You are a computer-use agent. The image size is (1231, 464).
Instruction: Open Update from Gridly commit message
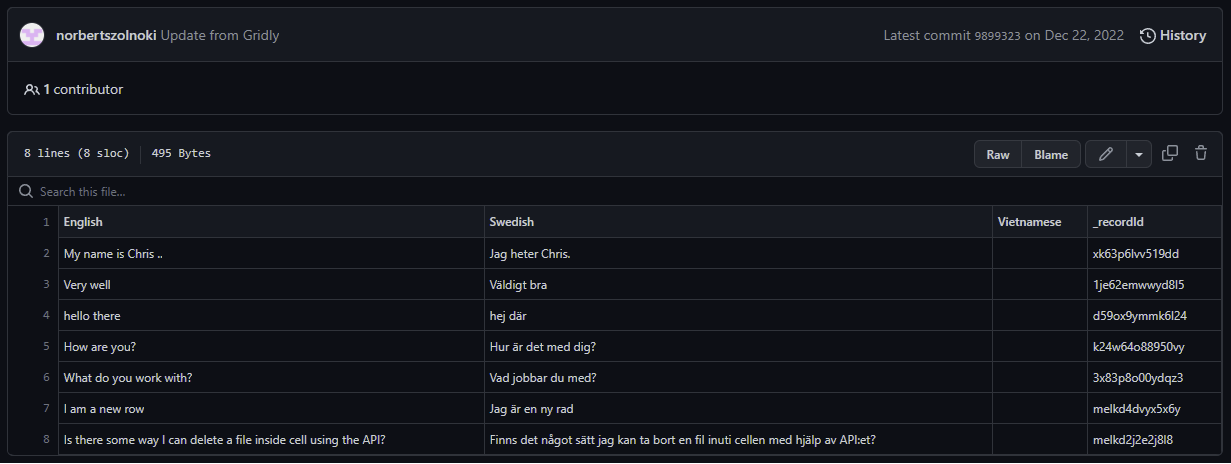(220, 35)
